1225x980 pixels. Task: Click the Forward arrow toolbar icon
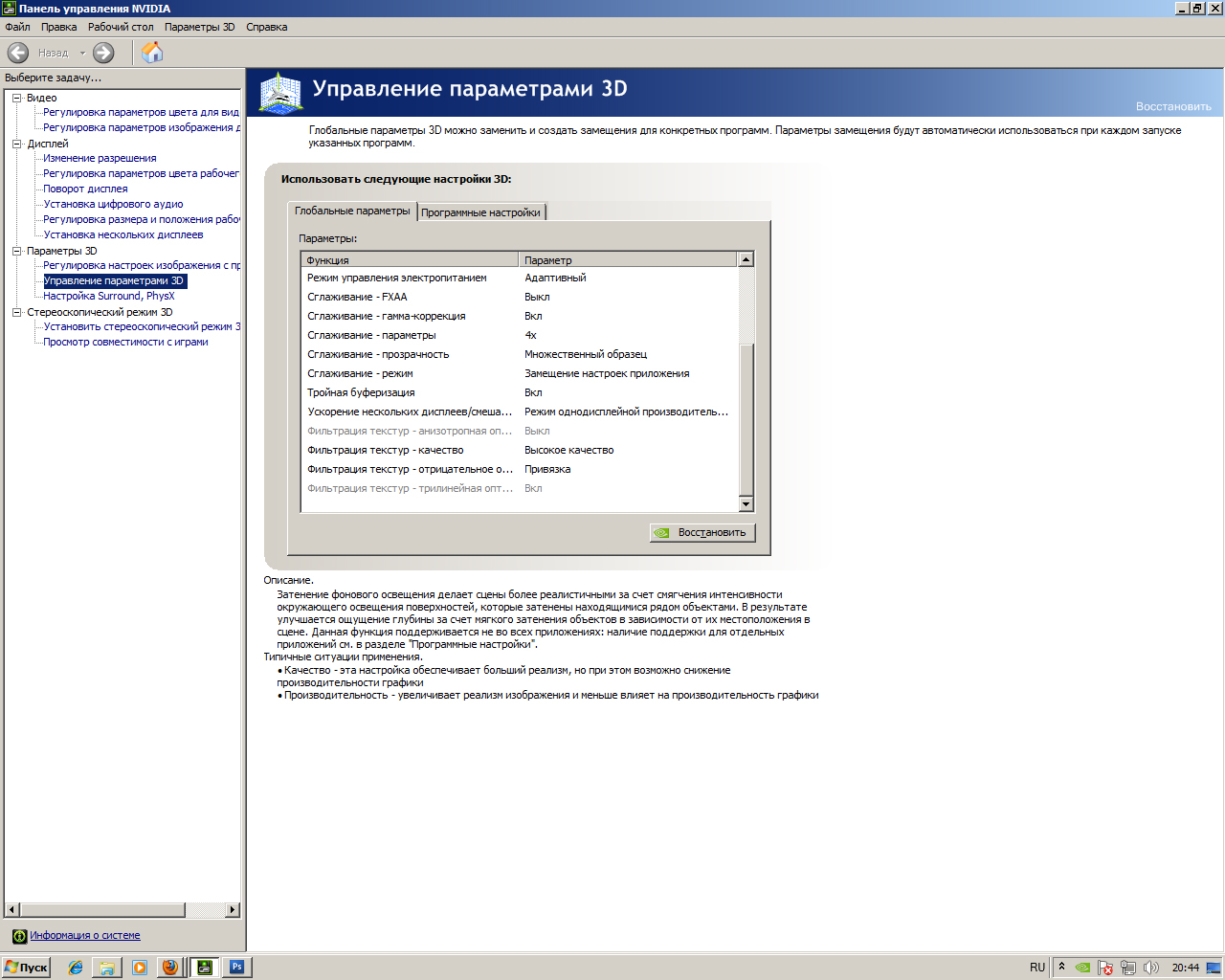[103, 53]
